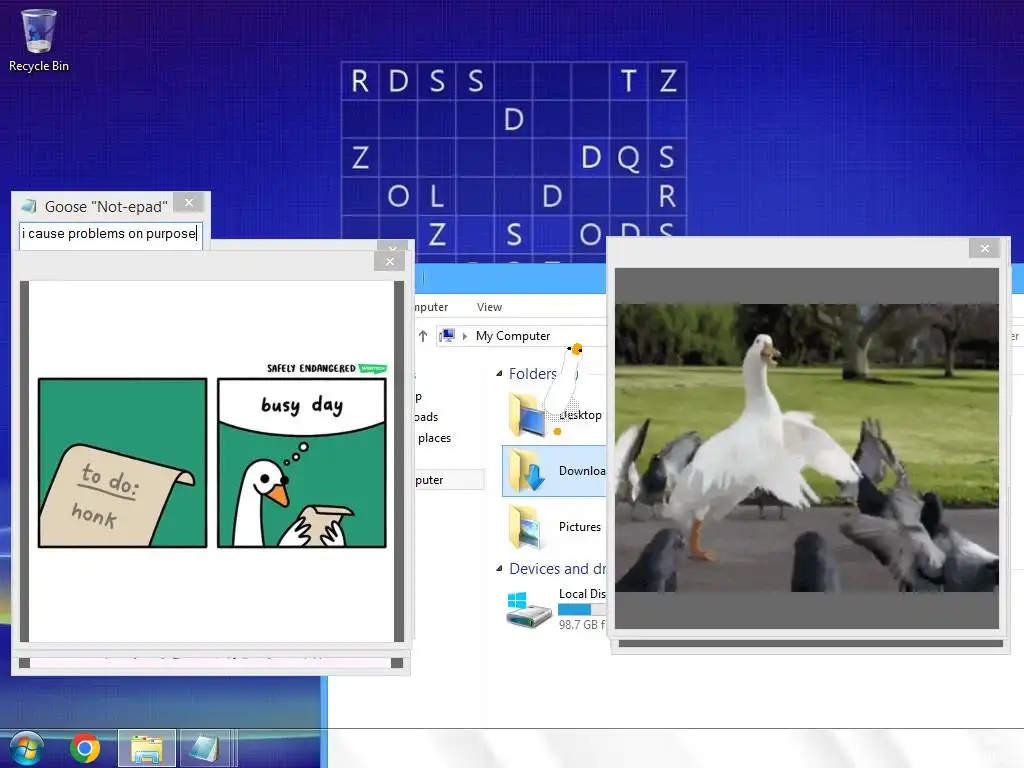Expand the address path chevron
Image resolution: width=1024 pixels, height=768 pixels.
pyautogui.click(x=465, y=336)
